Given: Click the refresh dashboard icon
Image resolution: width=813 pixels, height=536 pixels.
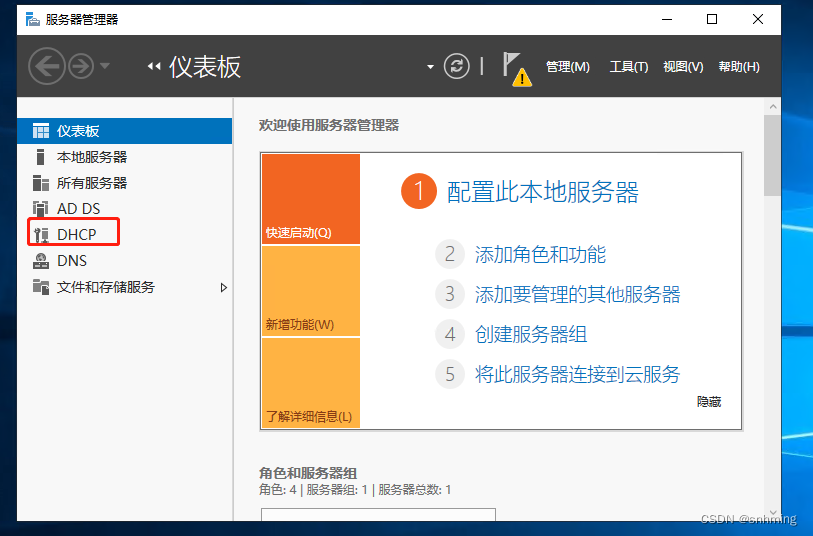Looking at the screenshot, I should pyautogui.click(x=457, y=66).
